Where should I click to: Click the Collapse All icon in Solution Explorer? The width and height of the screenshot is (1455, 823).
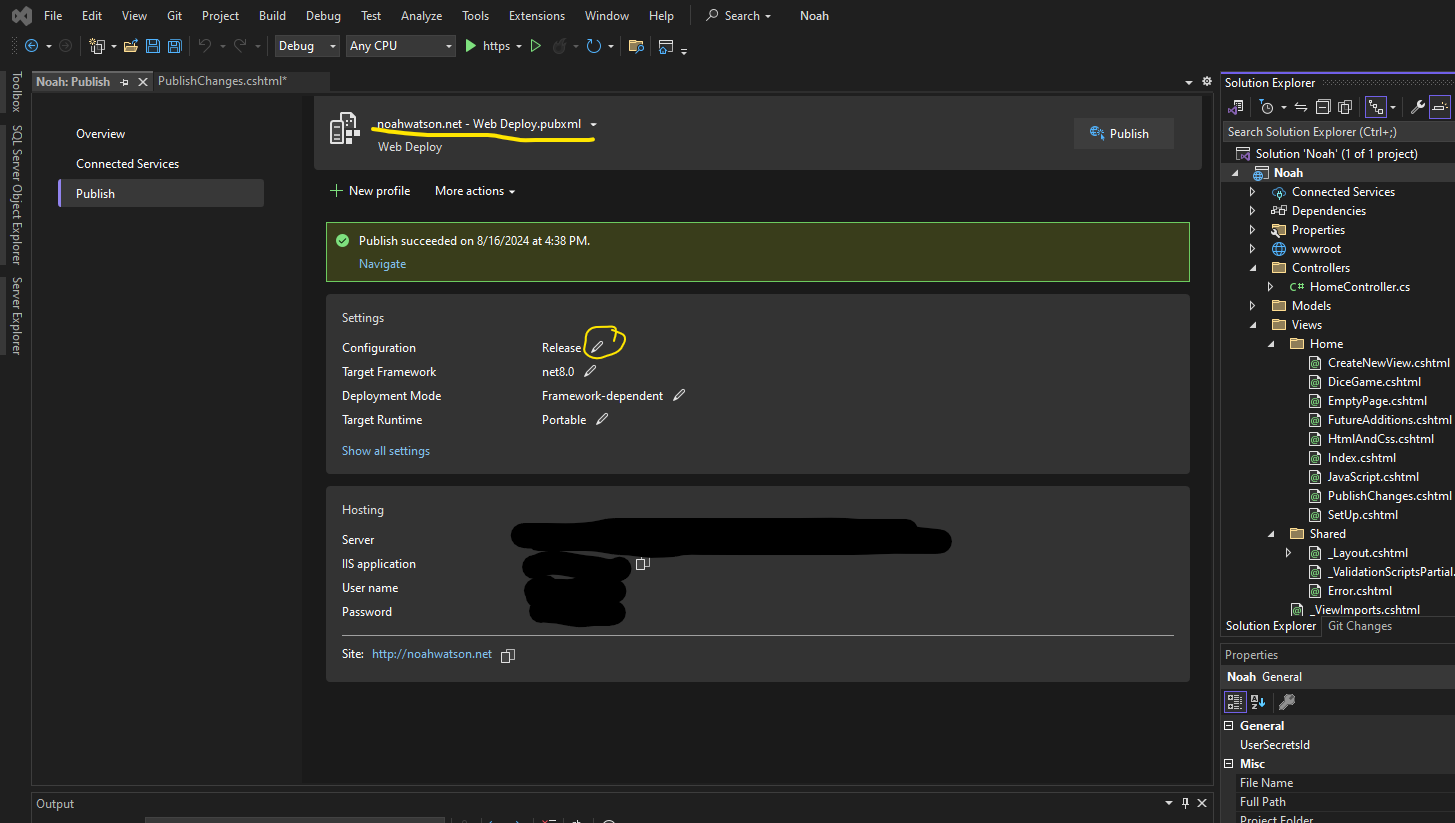click(1323, 107)
